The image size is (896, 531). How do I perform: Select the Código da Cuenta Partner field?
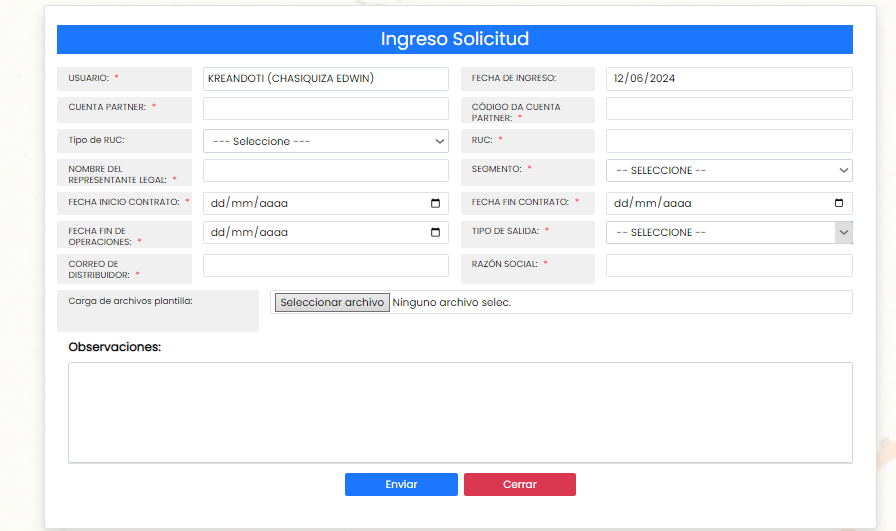pyautogui.click(x=729, y=108)
